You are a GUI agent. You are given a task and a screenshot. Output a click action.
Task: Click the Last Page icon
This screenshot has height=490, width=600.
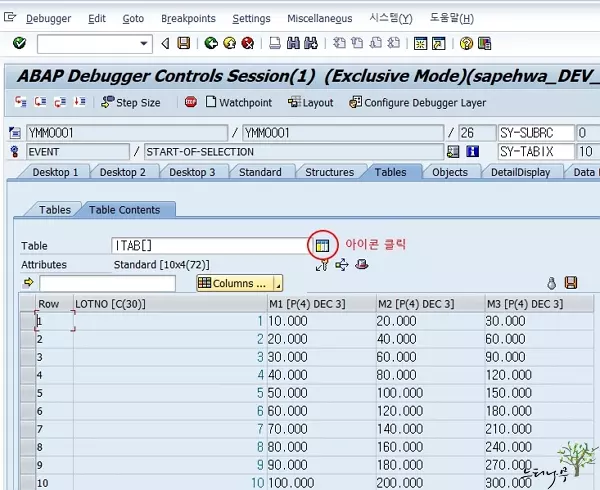coord(393,43)
